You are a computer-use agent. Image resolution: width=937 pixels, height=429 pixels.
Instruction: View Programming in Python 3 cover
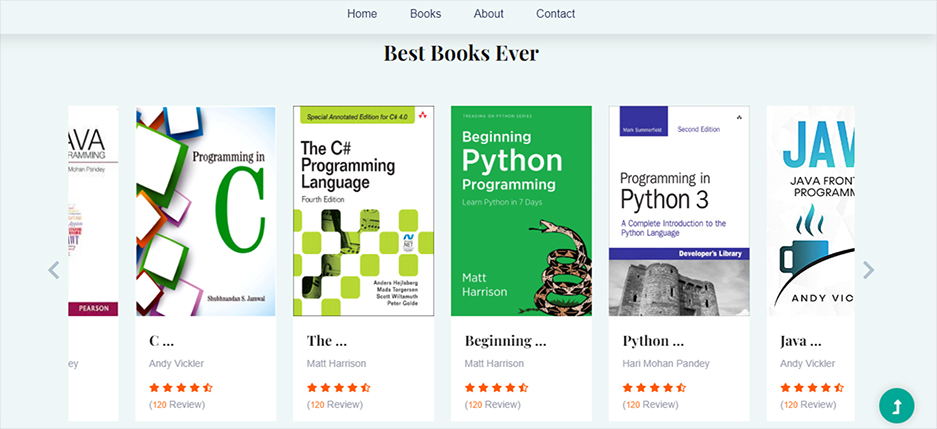tap(679, 211)
